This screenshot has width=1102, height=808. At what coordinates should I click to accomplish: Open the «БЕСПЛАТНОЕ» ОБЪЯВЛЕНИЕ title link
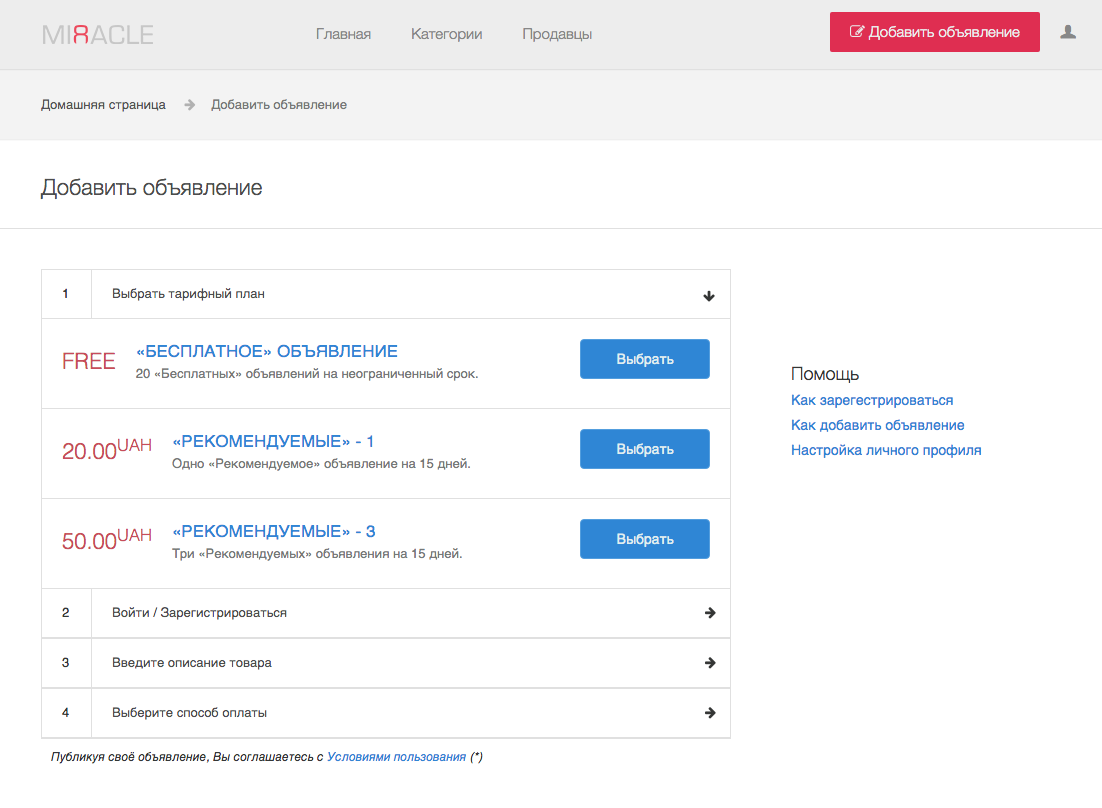pos(267,352)
